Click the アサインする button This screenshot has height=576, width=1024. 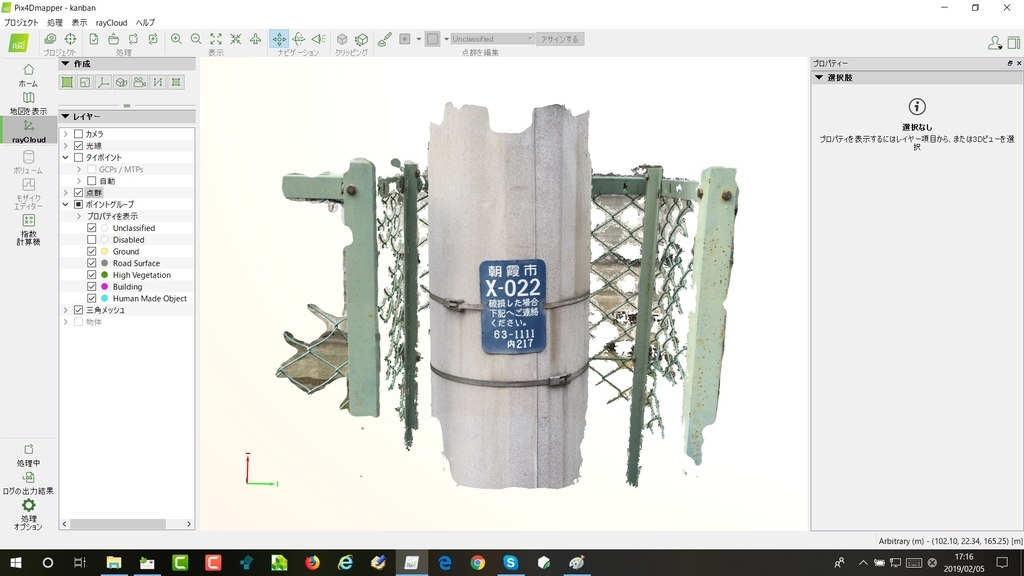(560, 39)
